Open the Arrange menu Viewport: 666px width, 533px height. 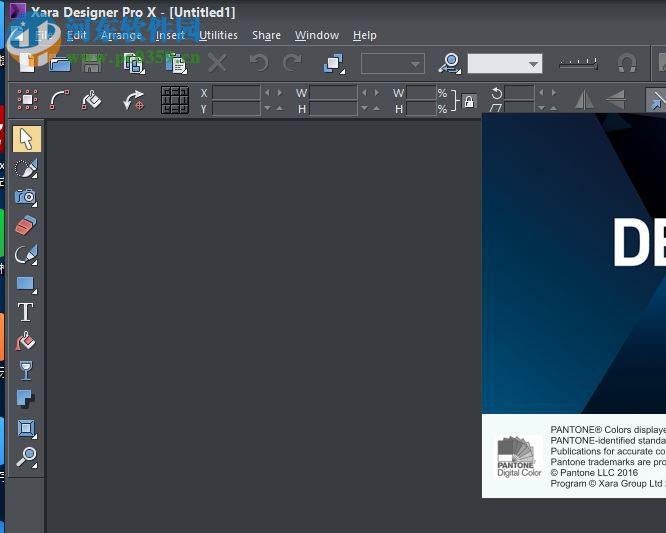[x=121, y=35]
